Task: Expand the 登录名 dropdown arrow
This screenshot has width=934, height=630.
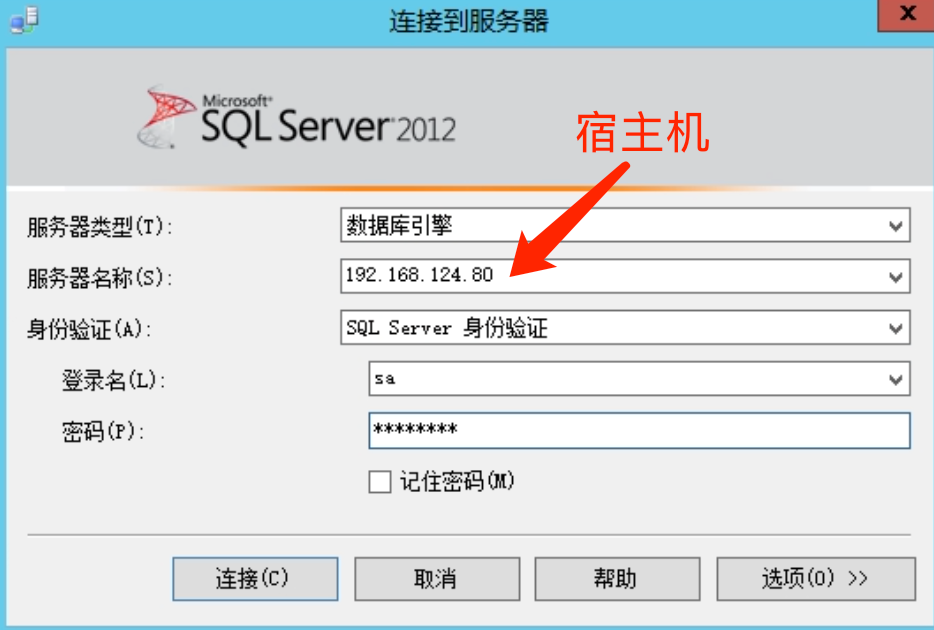Action: (x=895, y=379)
